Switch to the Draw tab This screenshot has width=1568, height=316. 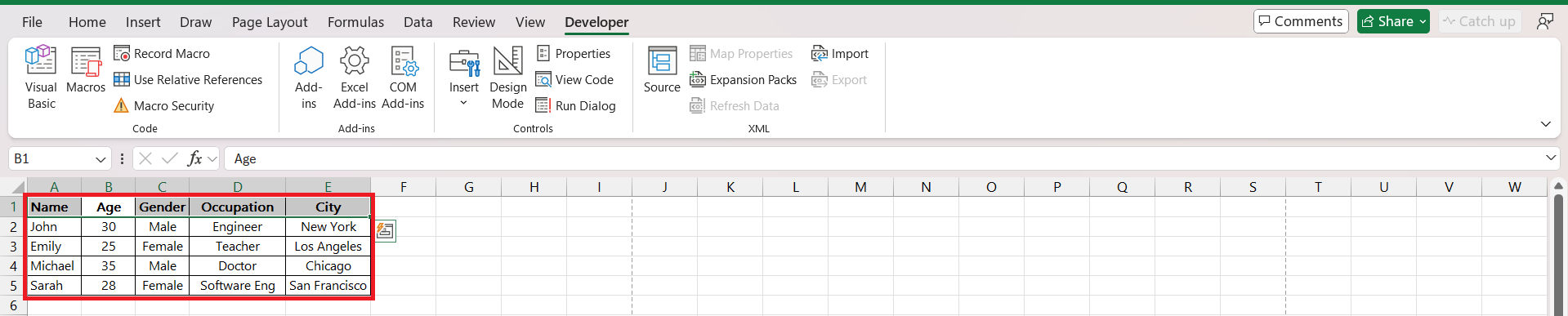tap(195, 22)
